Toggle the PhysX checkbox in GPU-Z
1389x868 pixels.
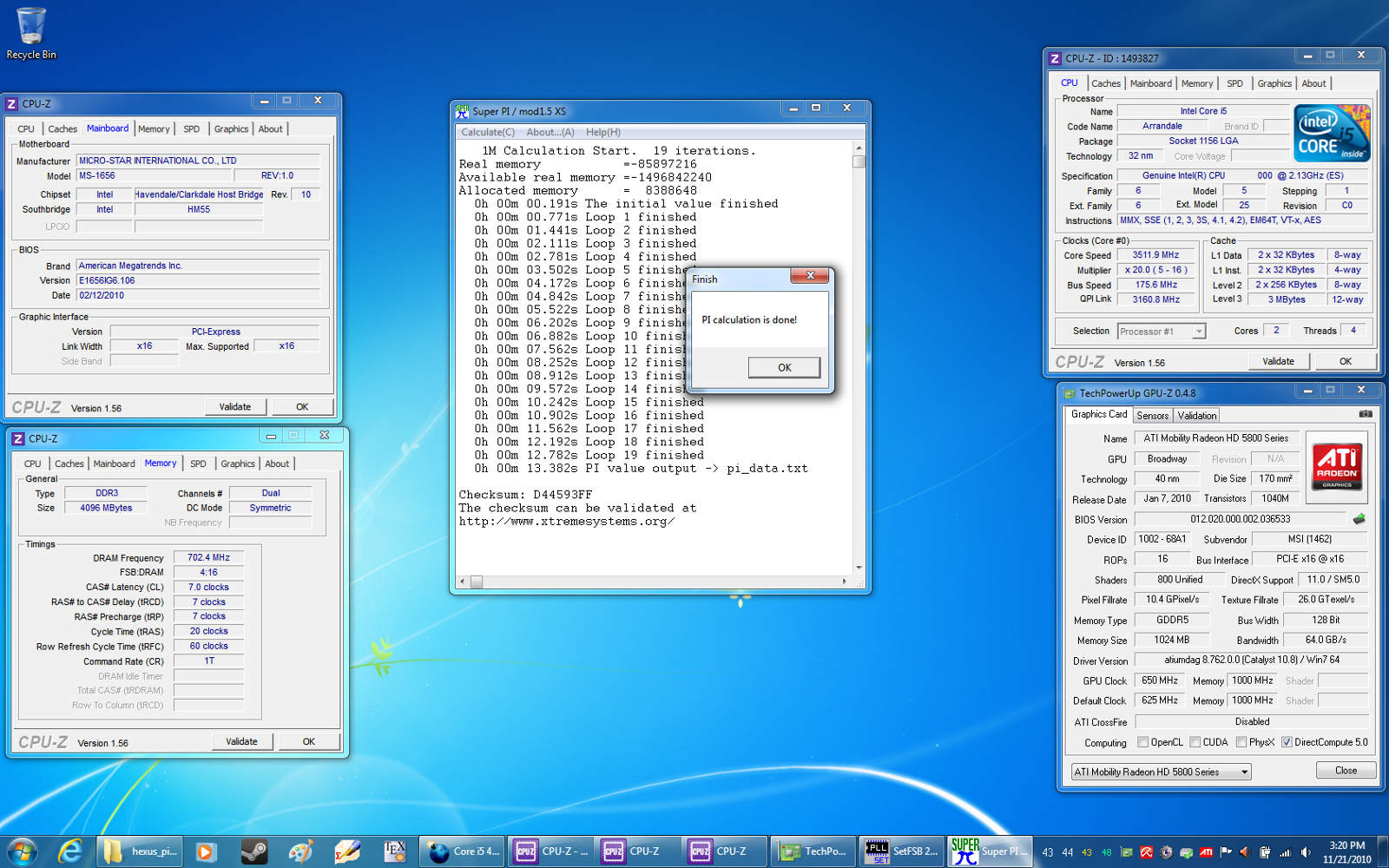(1241, 742)
